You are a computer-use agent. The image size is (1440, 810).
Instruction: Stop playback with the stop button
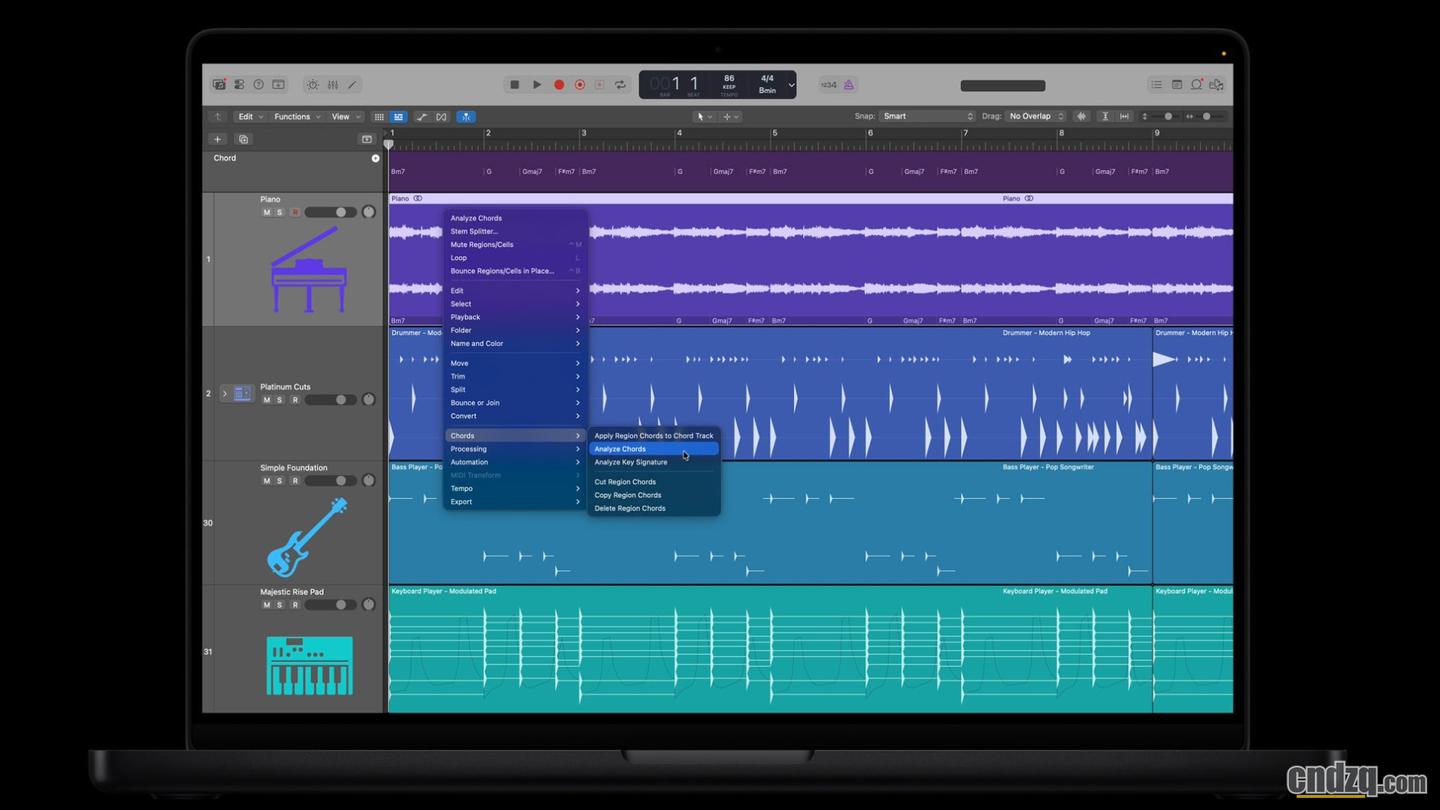(515, 85)
